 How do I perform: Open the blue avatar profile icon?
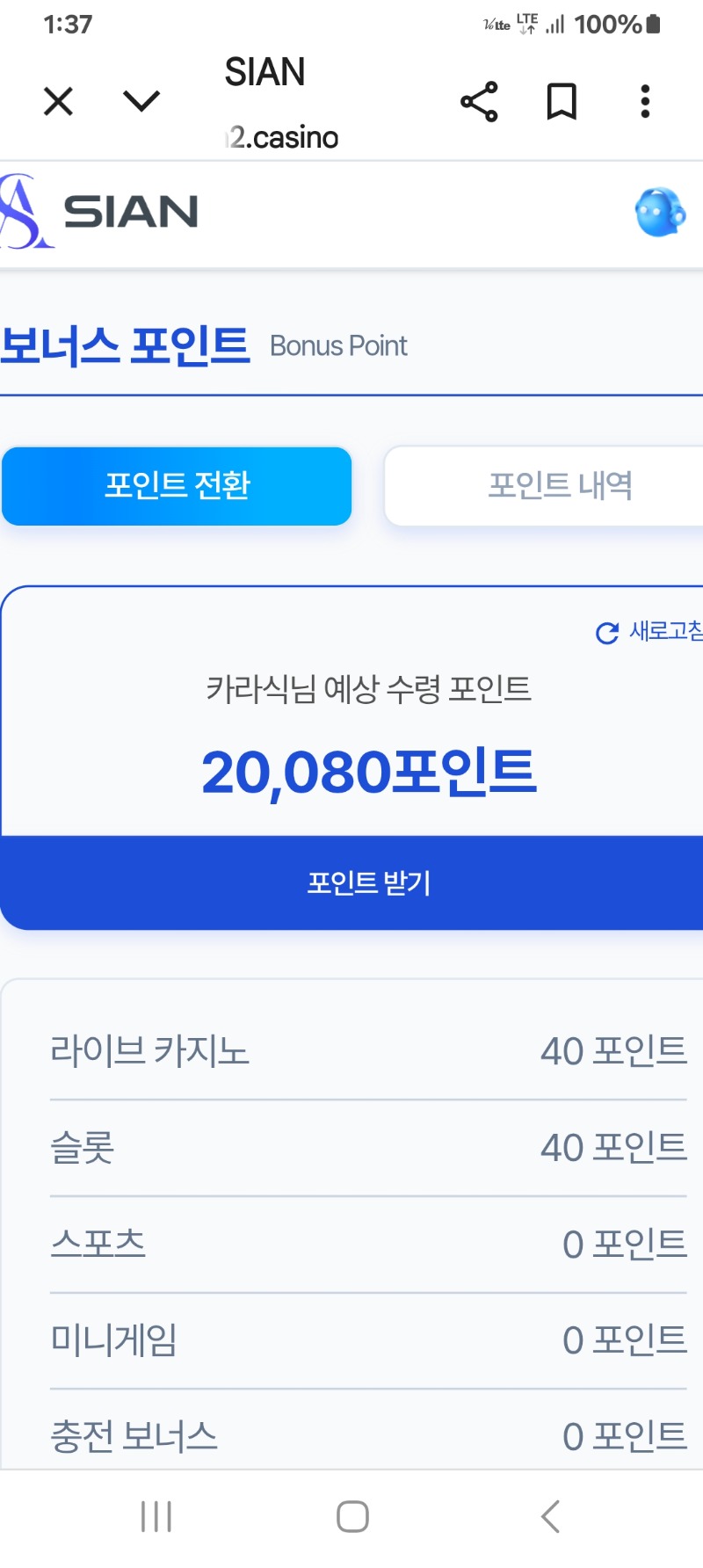[660, 212]
